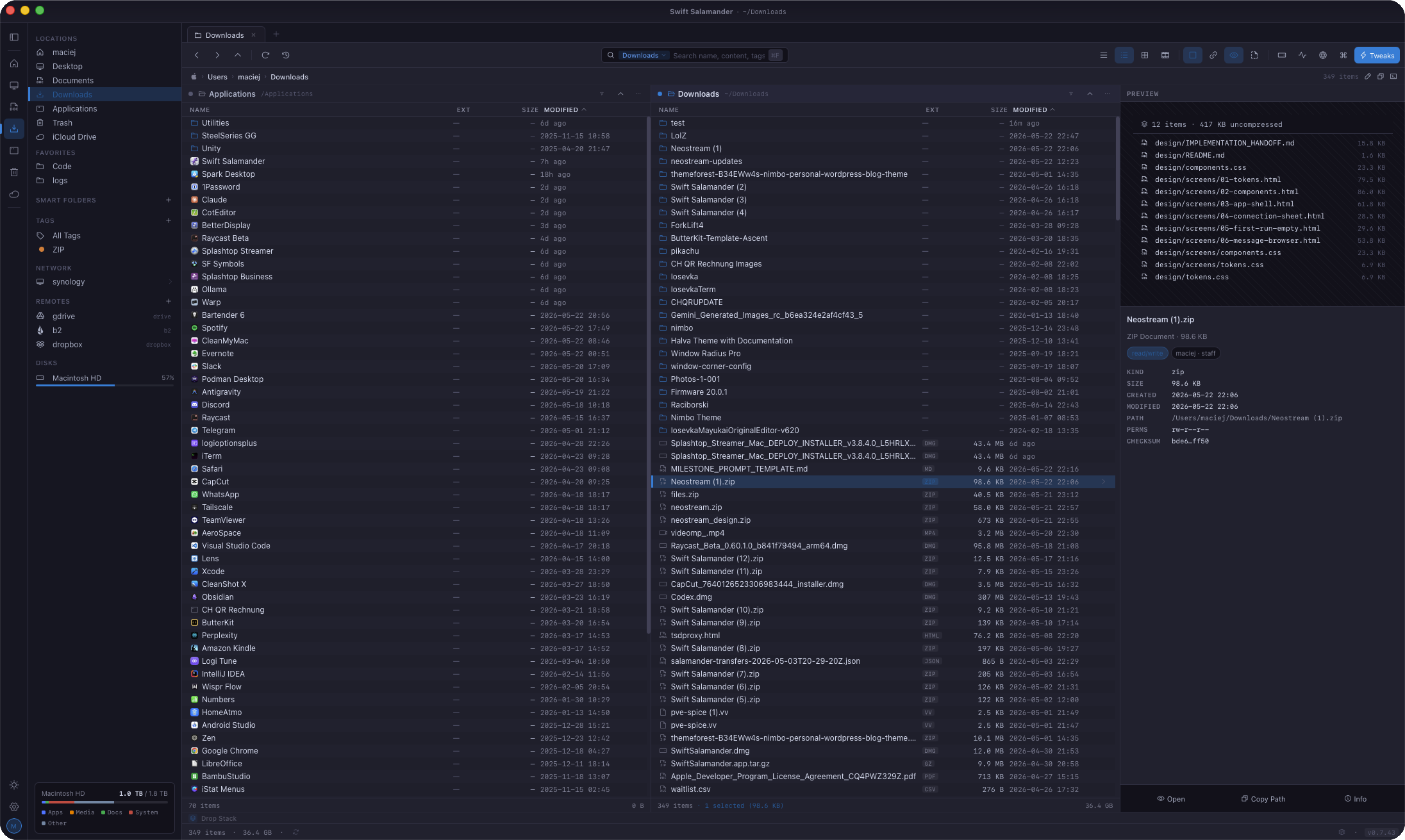This screenshot has width=1405, height=840.
Task: Click the pencil edit path icon
Action: click(x=1368, y=76)
